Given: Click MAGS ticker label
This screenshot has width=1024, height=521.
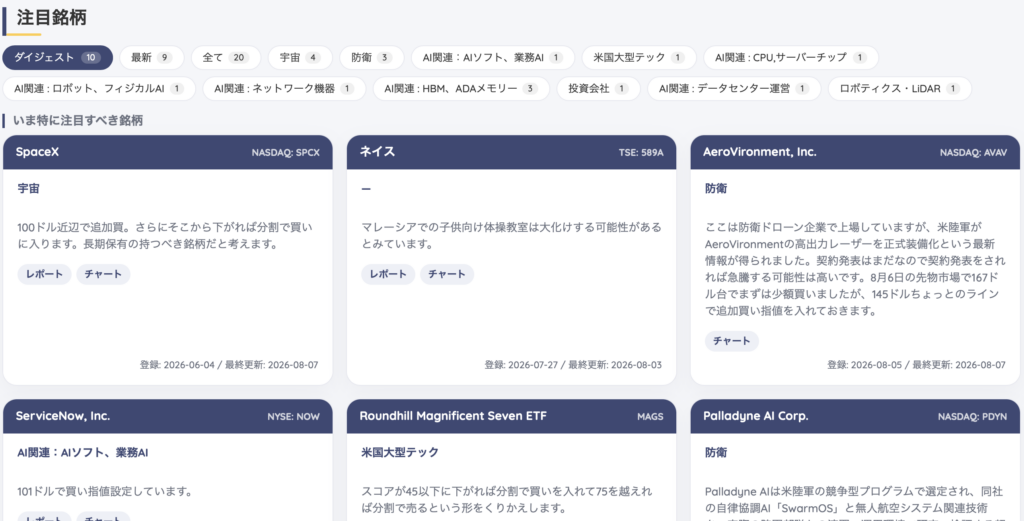Looking at the screenshot, I should tap(650, 417).
